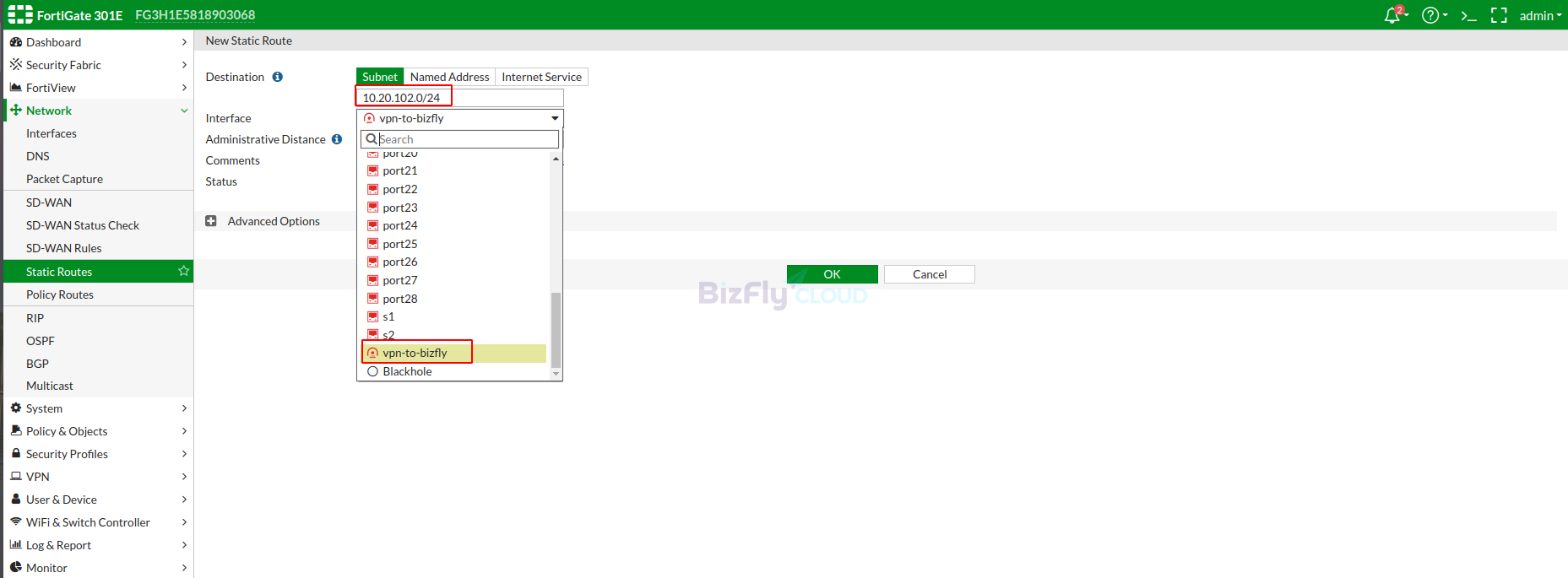The width and height of the screenshot is (1568, 578).
Task: Show Administrative Distance info icon
Action: (337, 139)
